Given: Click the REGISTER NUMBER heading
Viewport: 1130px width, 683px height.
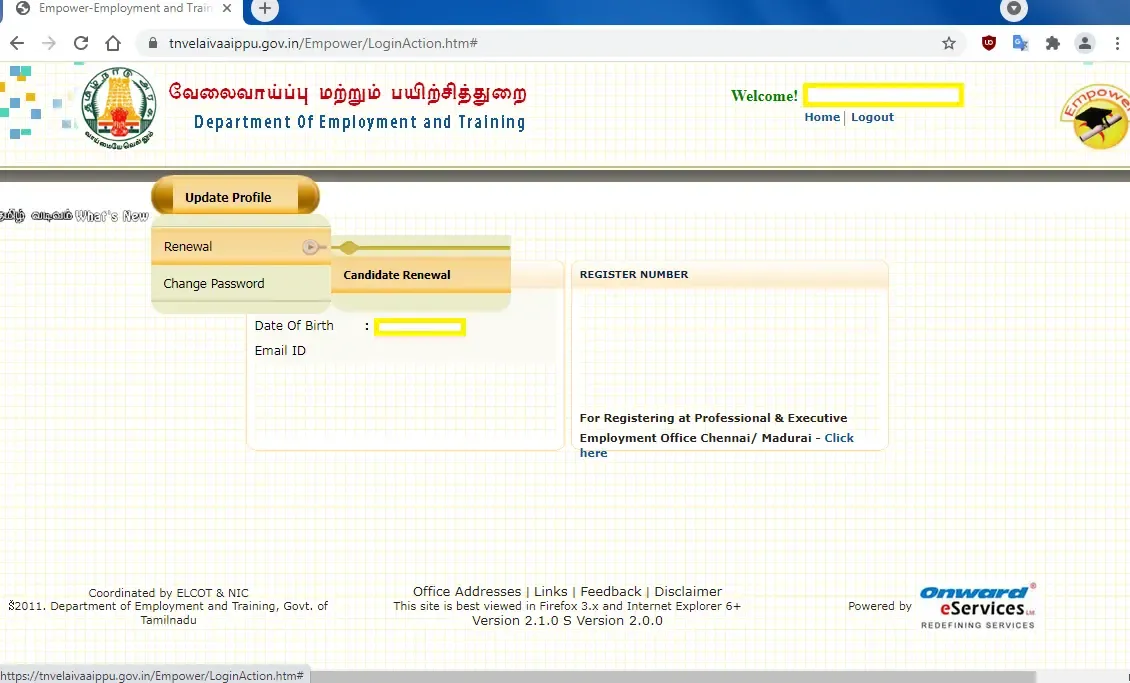Looking at the screenshot, I should [633, 274].
